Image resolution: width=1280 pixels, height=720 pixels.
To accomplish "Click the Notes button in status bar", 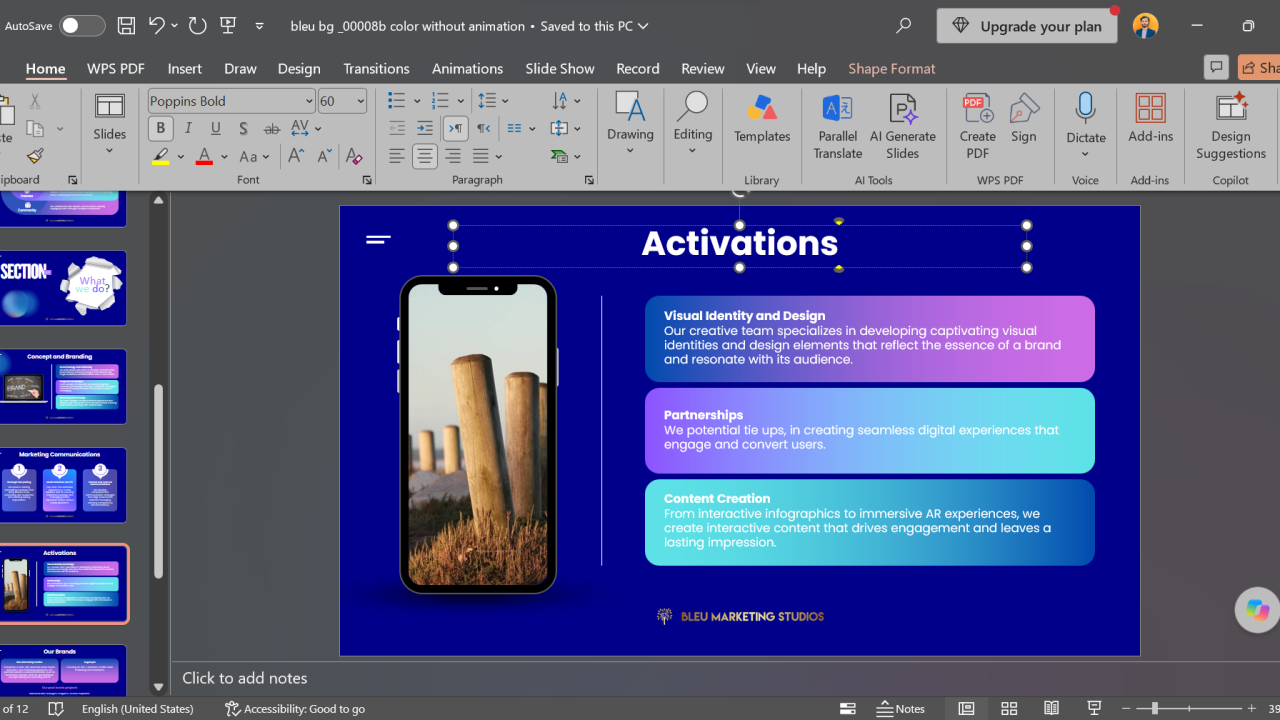I will [x=901, y=708].
